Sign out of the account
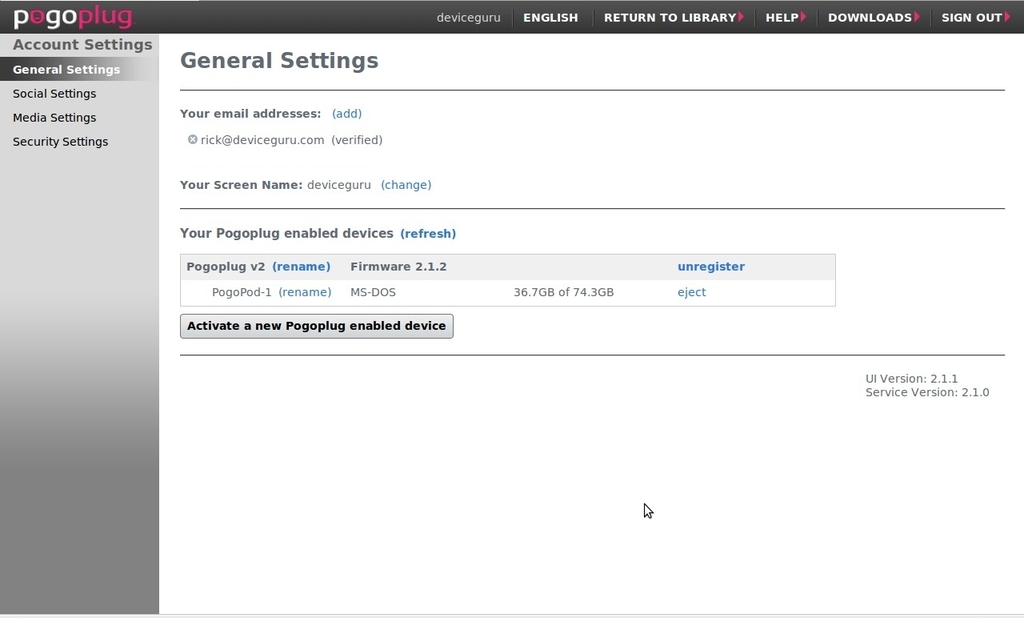Viewport: 1024px width, 618px height. click(x=975, y=18)
